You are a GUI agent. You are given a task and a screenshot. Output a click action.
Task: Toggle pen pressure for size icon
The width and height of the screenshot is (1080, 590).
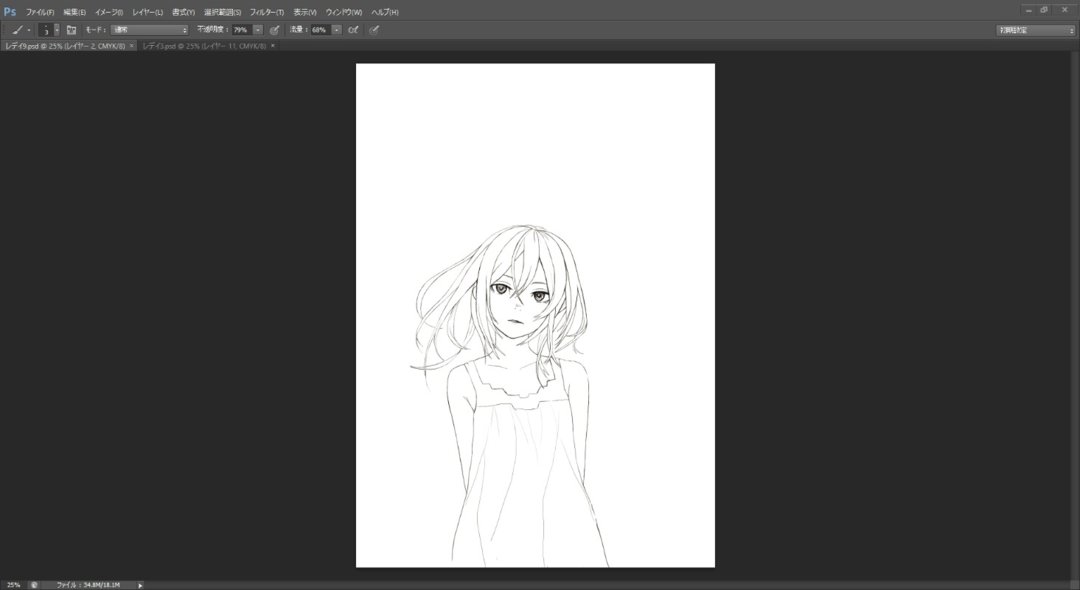(x=374, y=30)
